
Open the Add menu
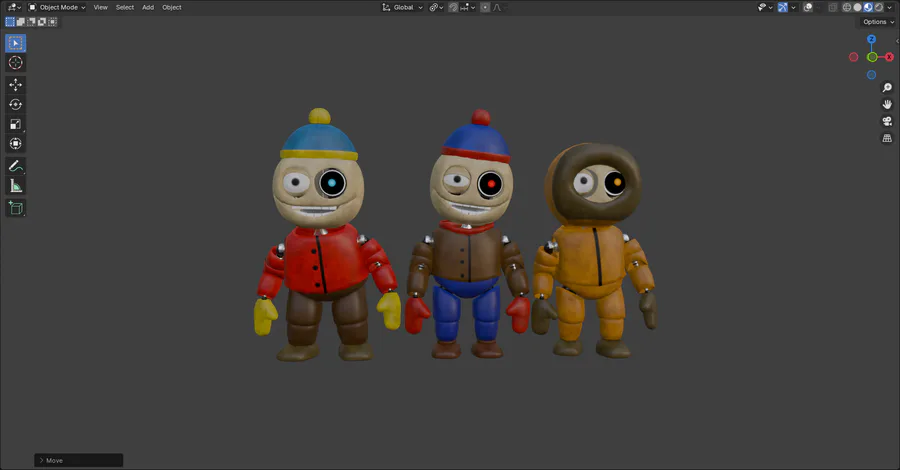click(x=148, y=7)
